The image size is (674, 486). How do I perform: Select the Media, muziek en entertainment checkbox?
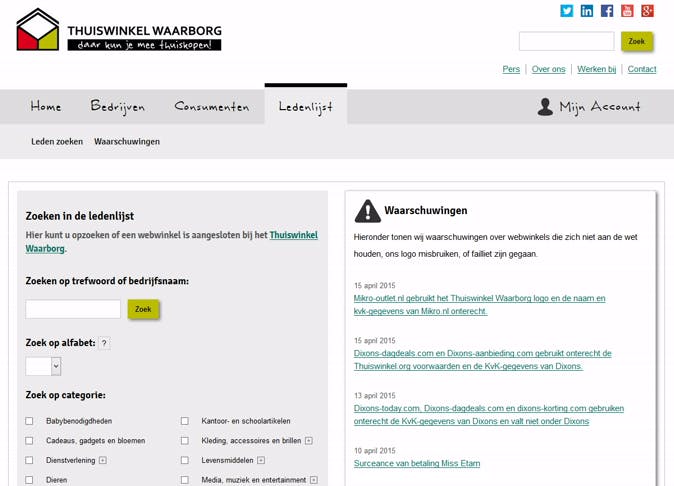point(184,480)
